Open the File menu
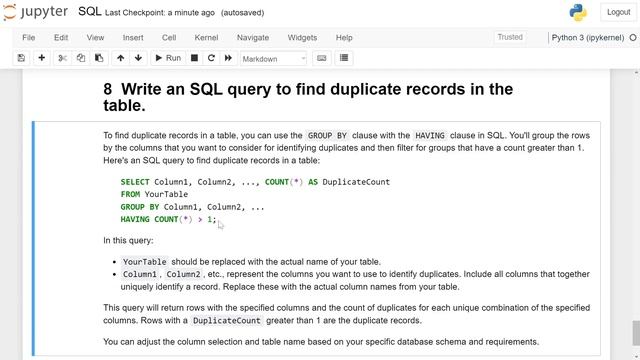Screen dimensions: 640x360 29,38
